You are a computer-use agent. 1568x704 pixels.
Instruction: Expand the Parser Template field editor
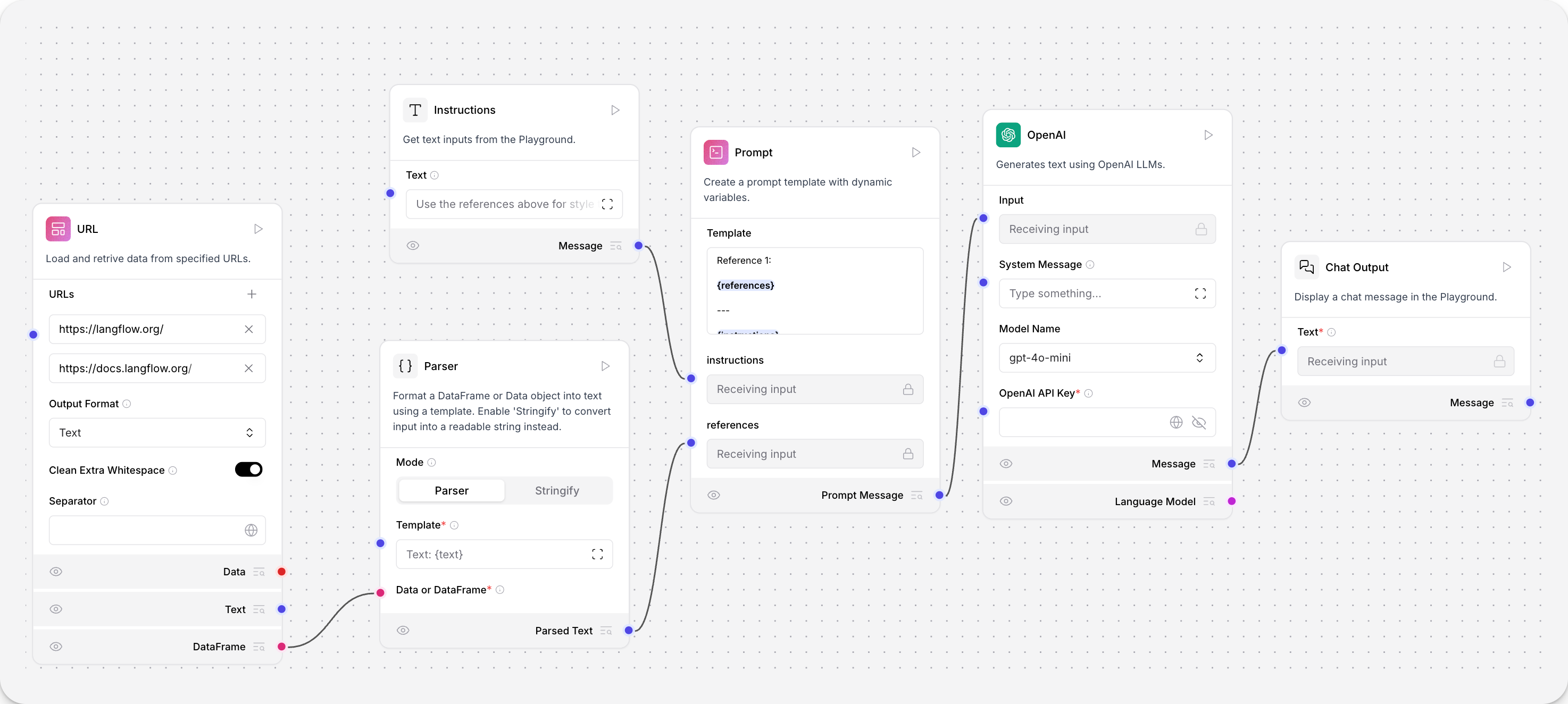point(597,554)
